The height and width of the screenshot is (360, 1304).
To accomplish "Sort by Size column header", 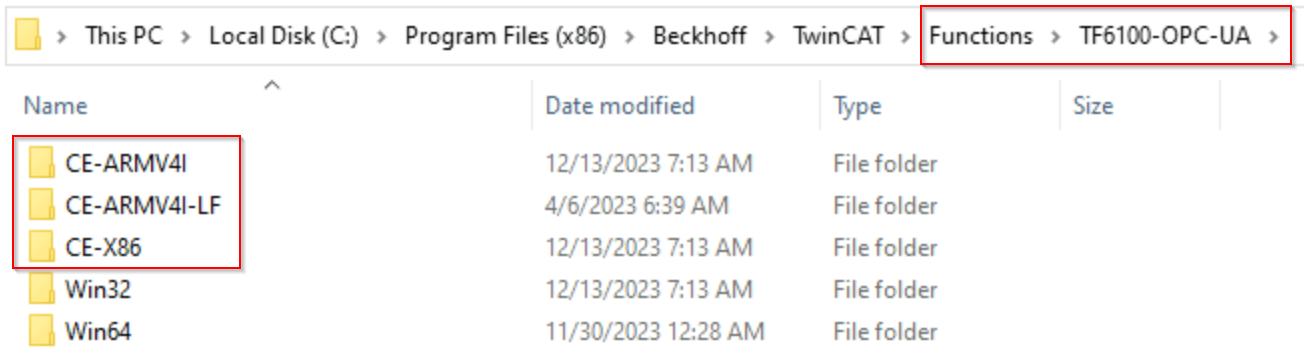I will (1093, 105).
